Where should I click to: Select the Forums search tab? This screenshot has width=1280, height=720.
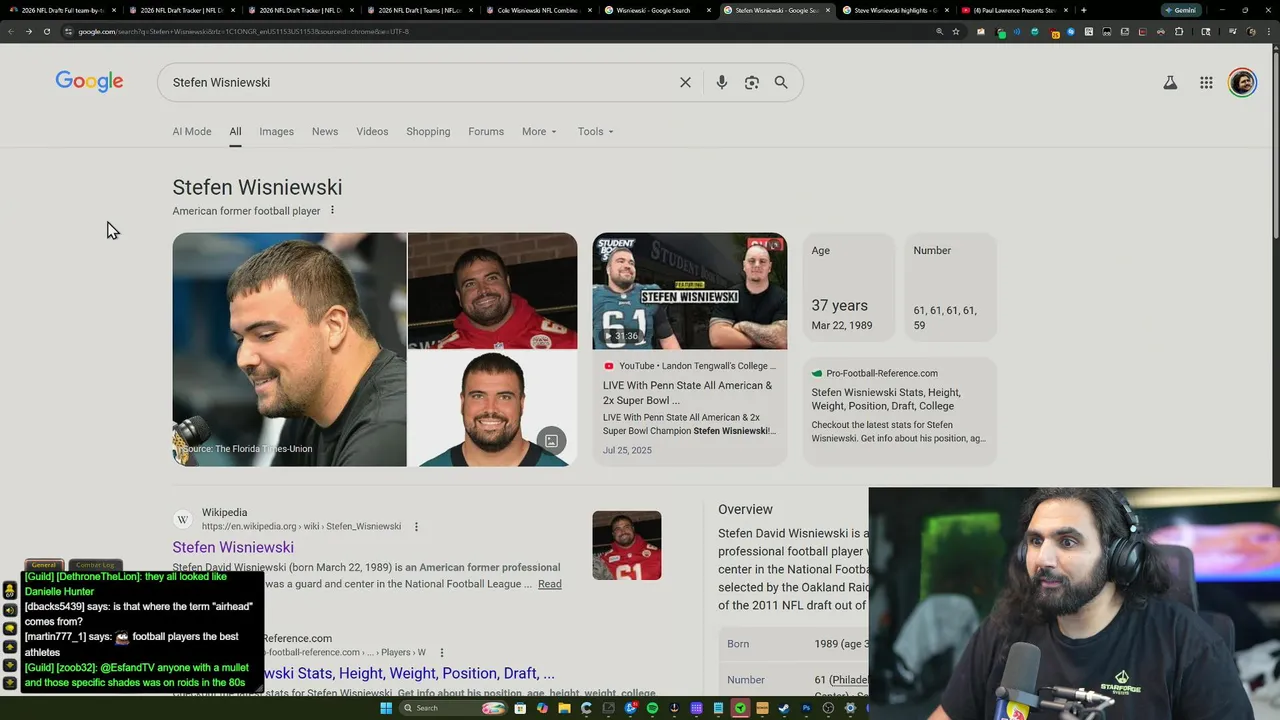point(486,131)
